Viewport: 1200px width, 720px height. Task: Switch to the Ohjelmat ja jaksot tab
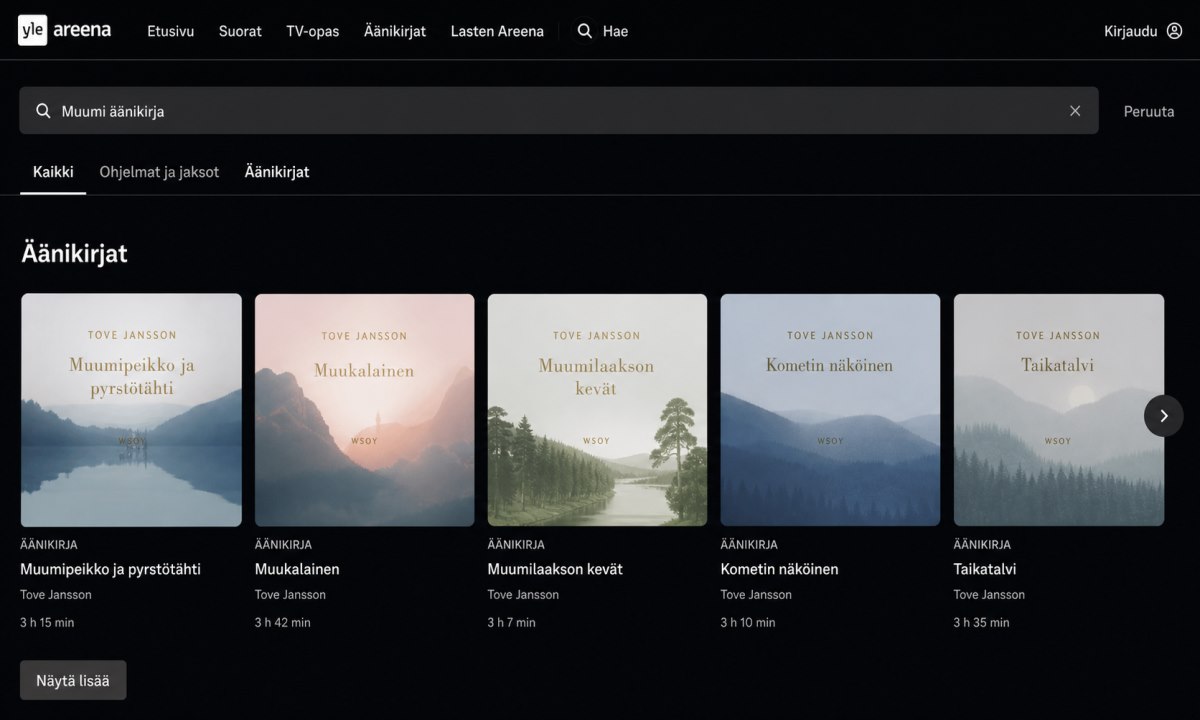coord(159,172)
